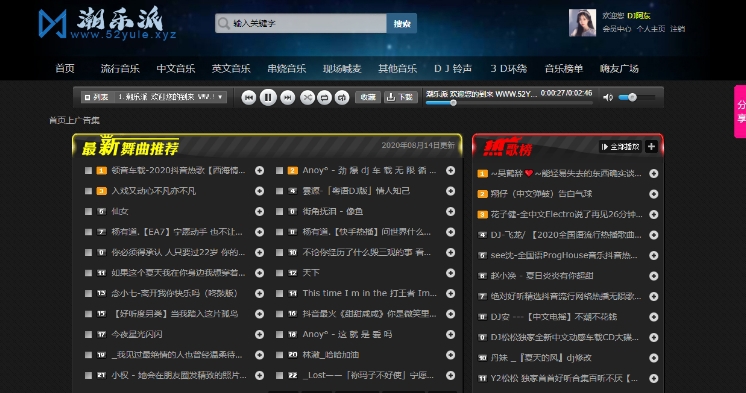Open the playlist dropdown in the player
The height and width of the screenshot is (393, 746).
(x=171, y=97)
